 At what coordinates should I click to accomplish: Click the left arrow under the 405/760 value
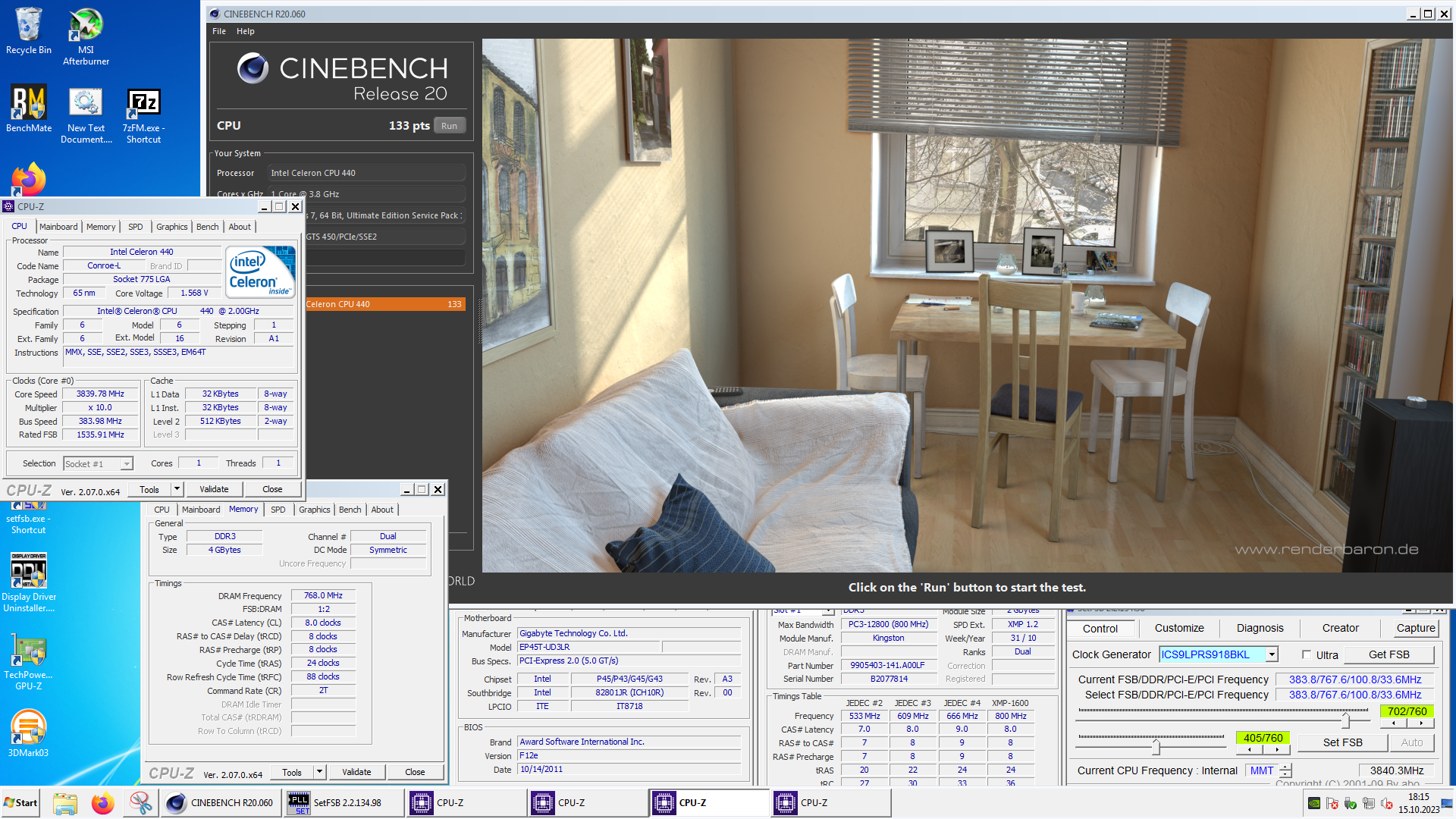(1250, 749)
